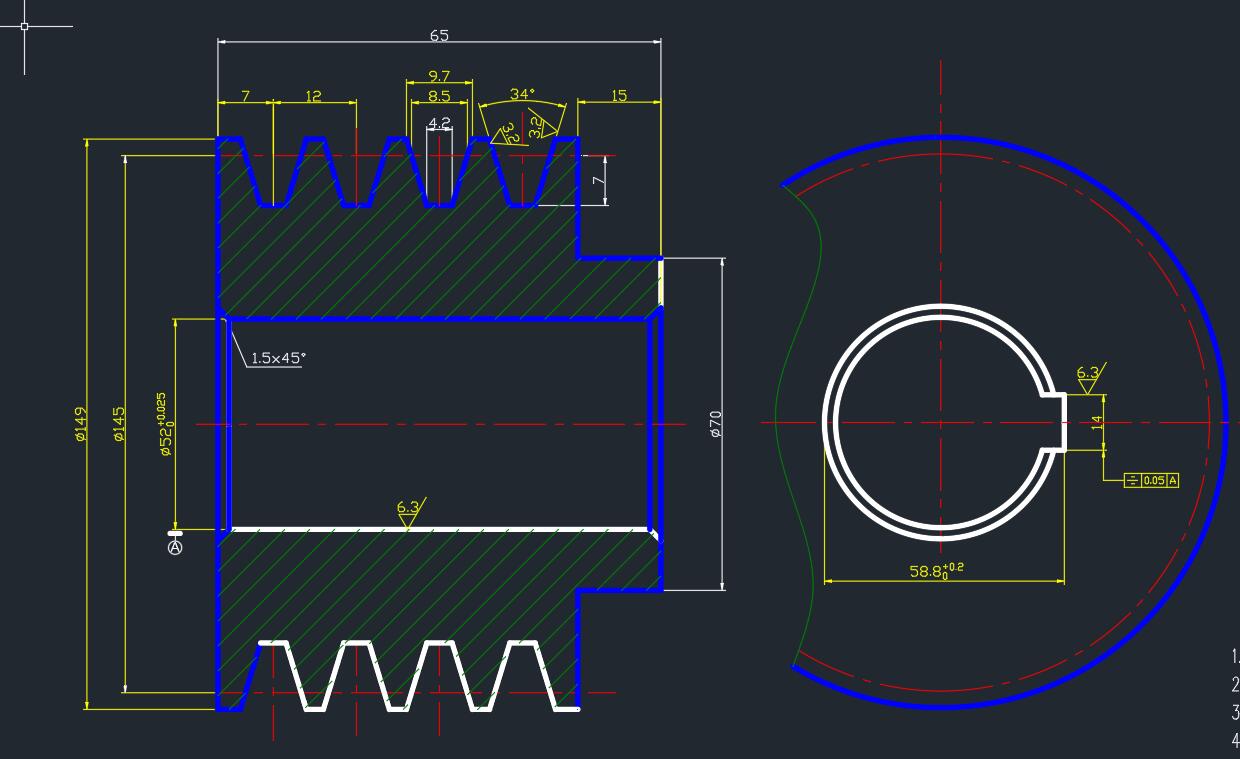The image size is (1240, 759).
Task: Select the "34°" groove angle dimension
Action: (x=522, y=94)
